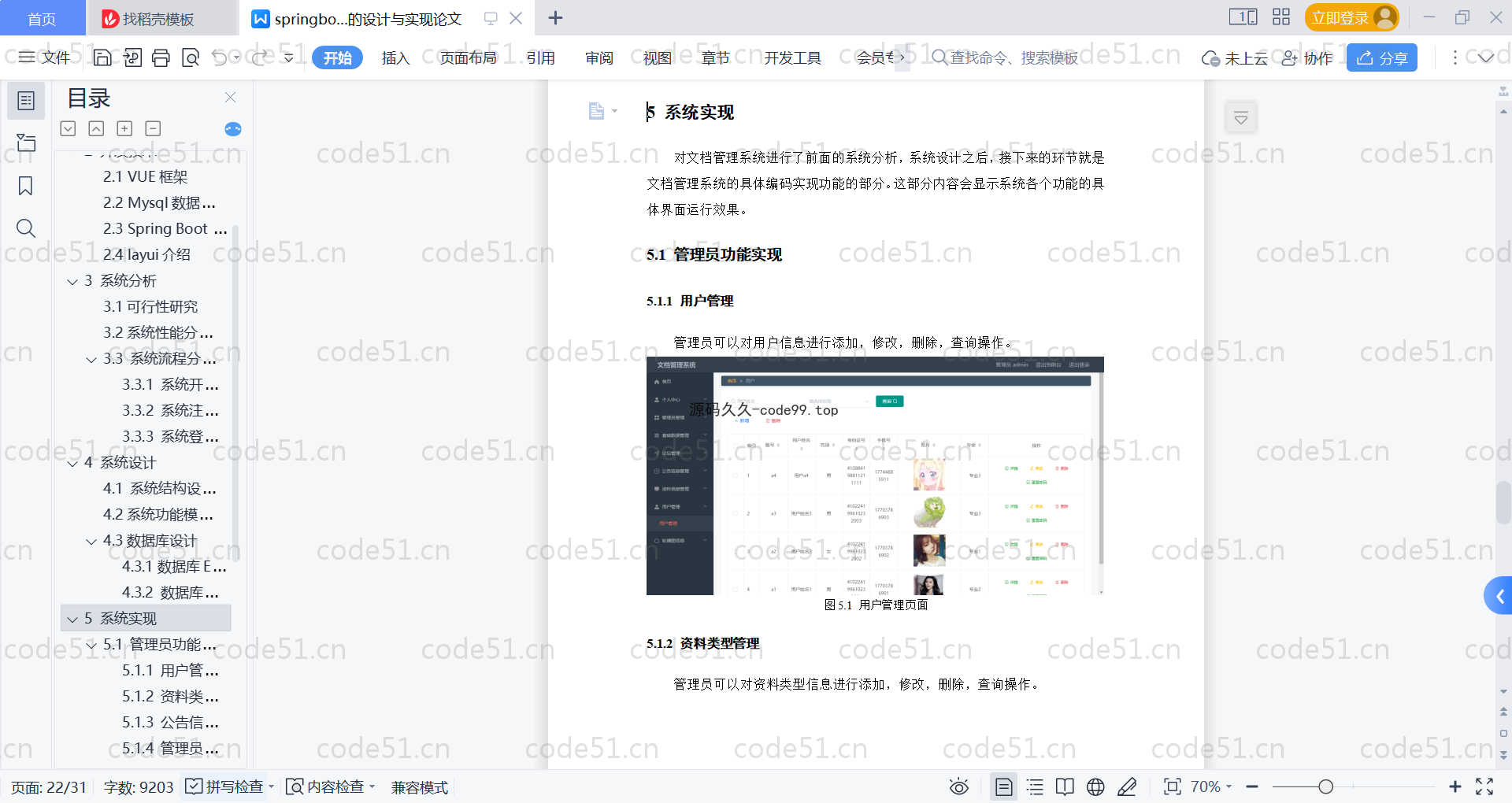Select the 开发工具 ribbon tab
This screenshot has width=1512, height=803.
pos(793,58)
